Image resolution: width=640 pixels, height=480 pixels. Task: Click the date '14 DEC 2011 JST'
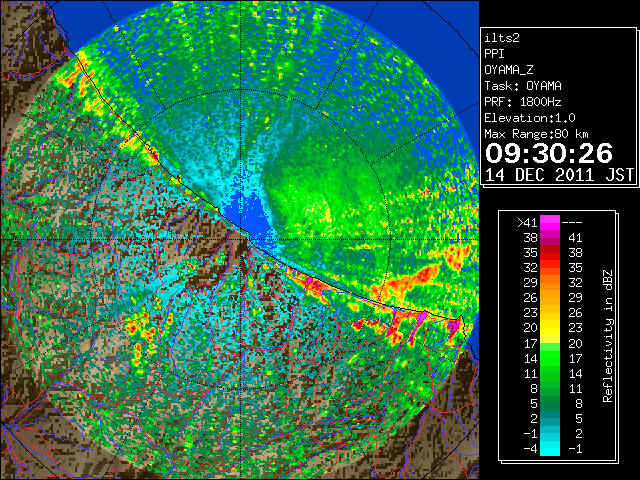click(x=559, y=175)
